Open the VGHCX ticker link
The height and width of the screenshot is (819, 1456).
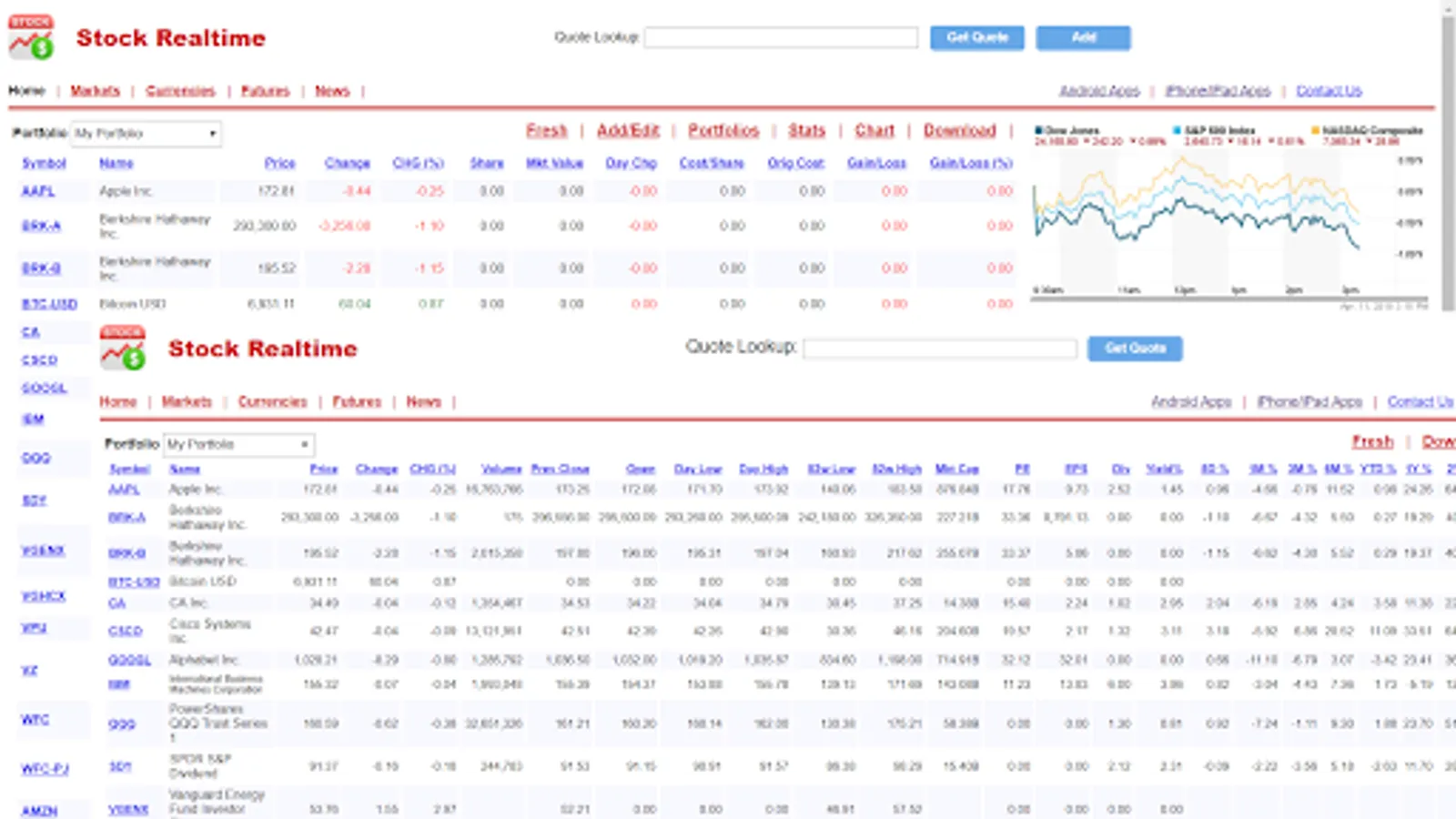coord(44,596)
